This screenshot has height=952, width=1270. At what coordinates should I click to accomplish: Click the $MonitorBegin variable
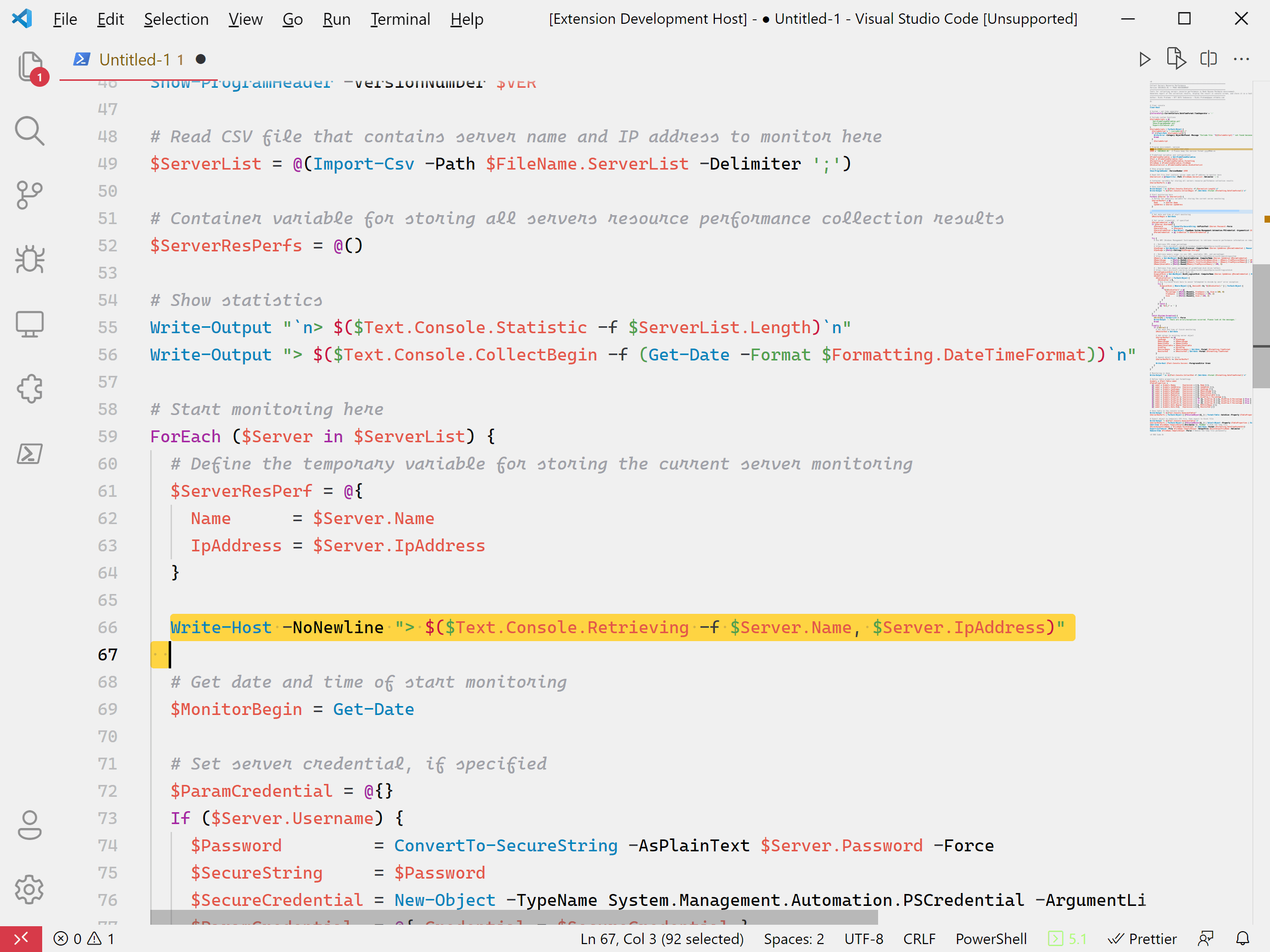[x=236, y=709]
